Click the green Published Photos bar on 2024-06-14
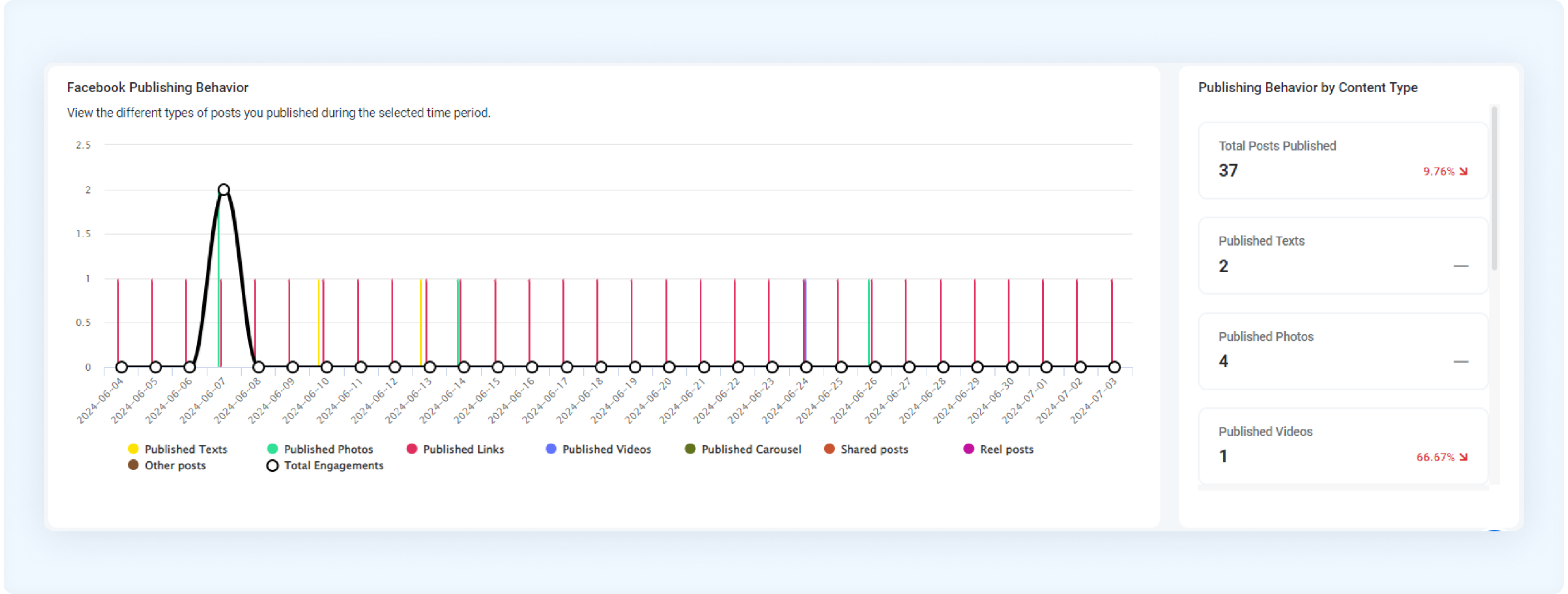 click(458, 322)
